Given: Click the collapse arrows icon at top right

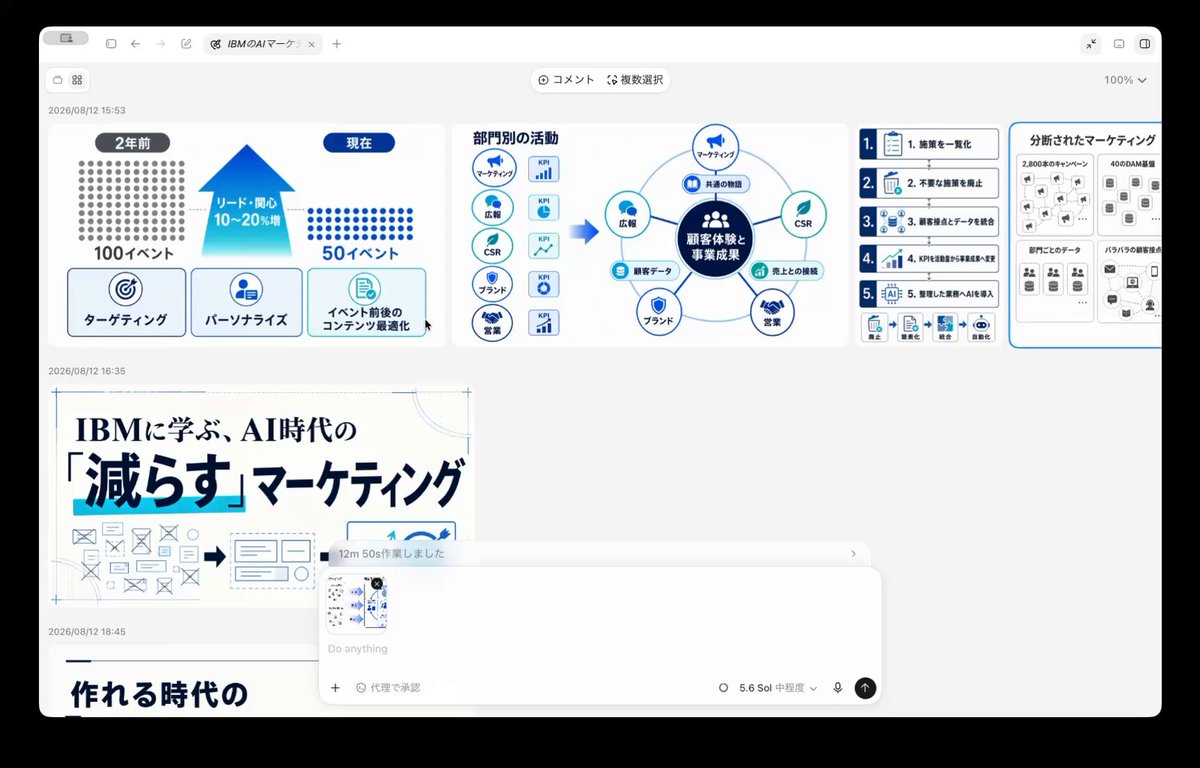Looking at the screenshot, I should (x=1091, y=44).
